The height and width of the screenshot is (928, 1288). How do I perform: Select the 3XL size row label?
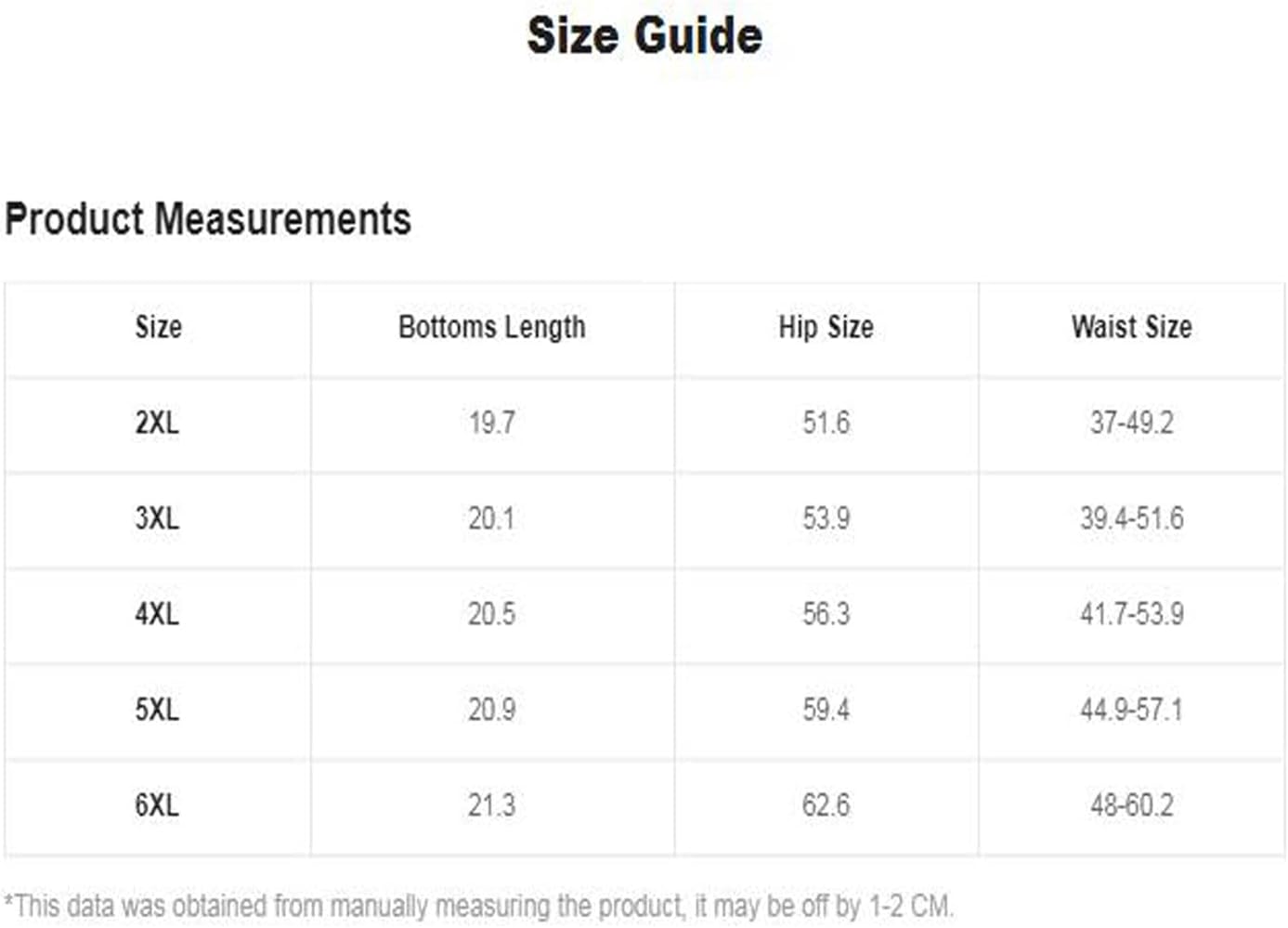coord(157,518)
